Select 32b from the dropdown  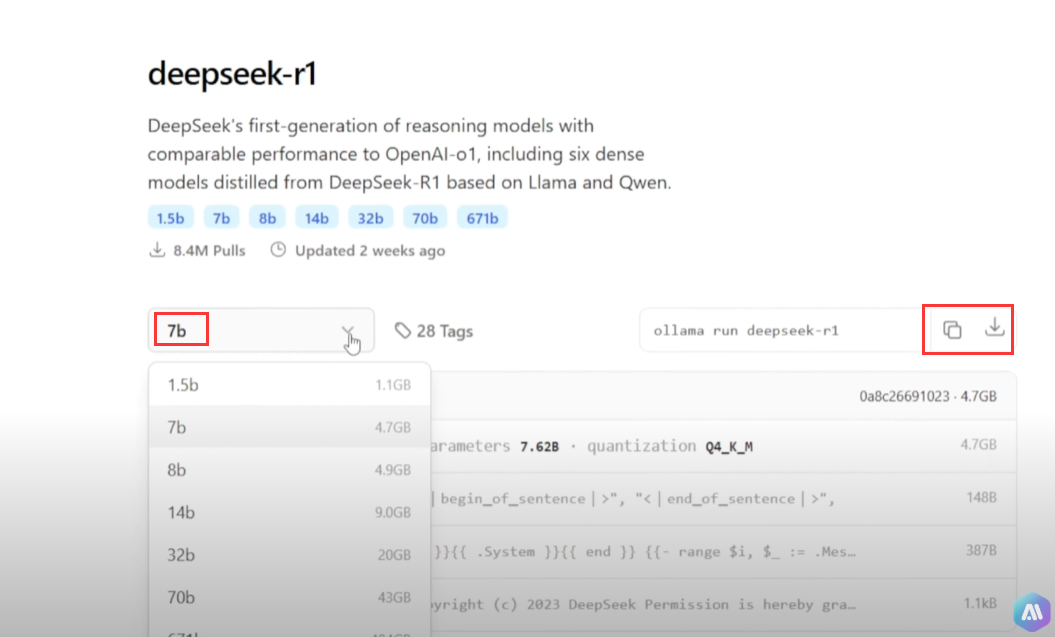pyautogui.click(x=289, y=554)
